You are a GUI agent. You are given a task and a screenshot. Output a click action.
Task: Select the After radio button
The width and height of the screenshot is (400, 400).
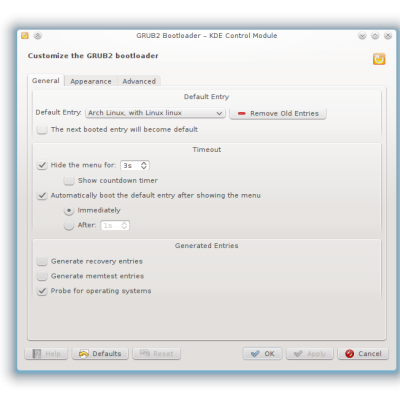click(69, 225)
